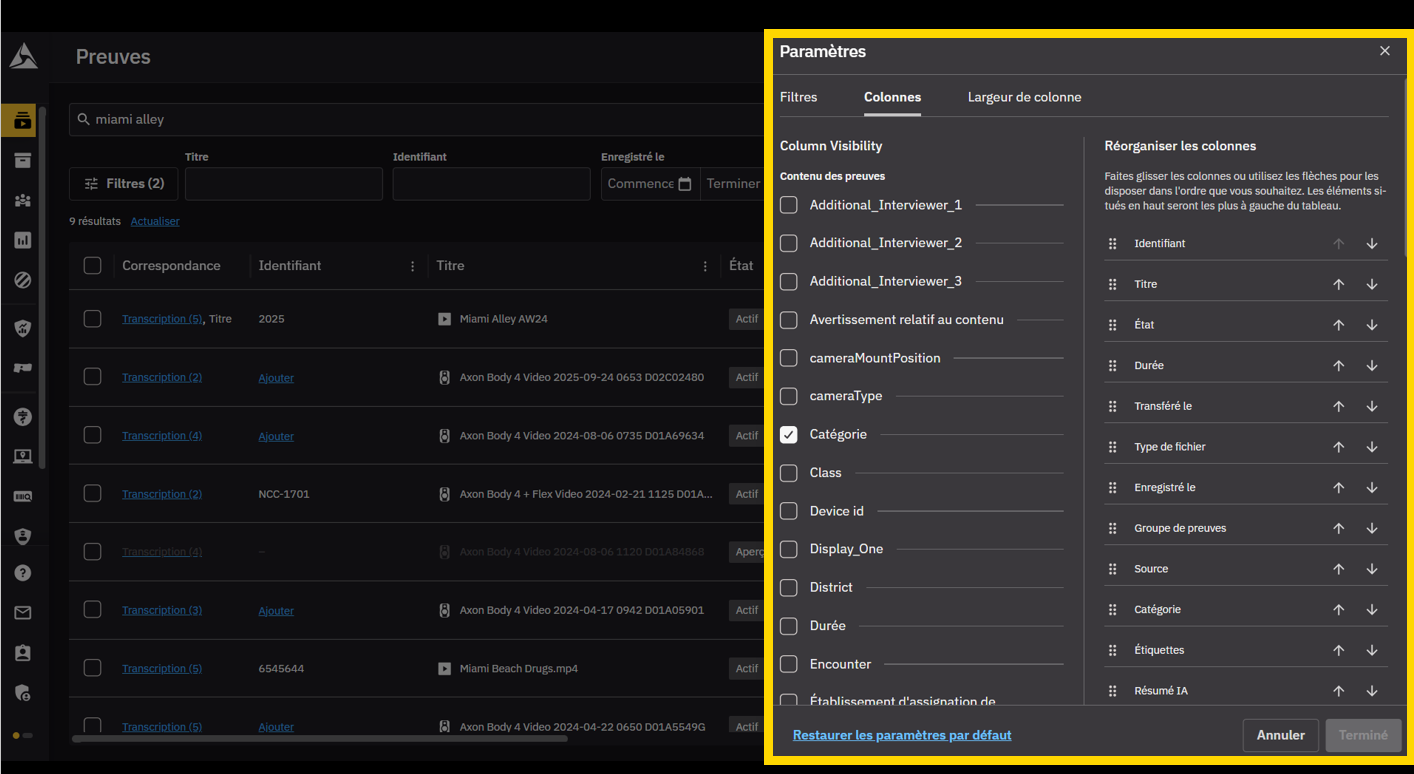Open envelope messages icon in sidebar
The width and height of the screenshot is (1414, 774).
click(23, 613)
